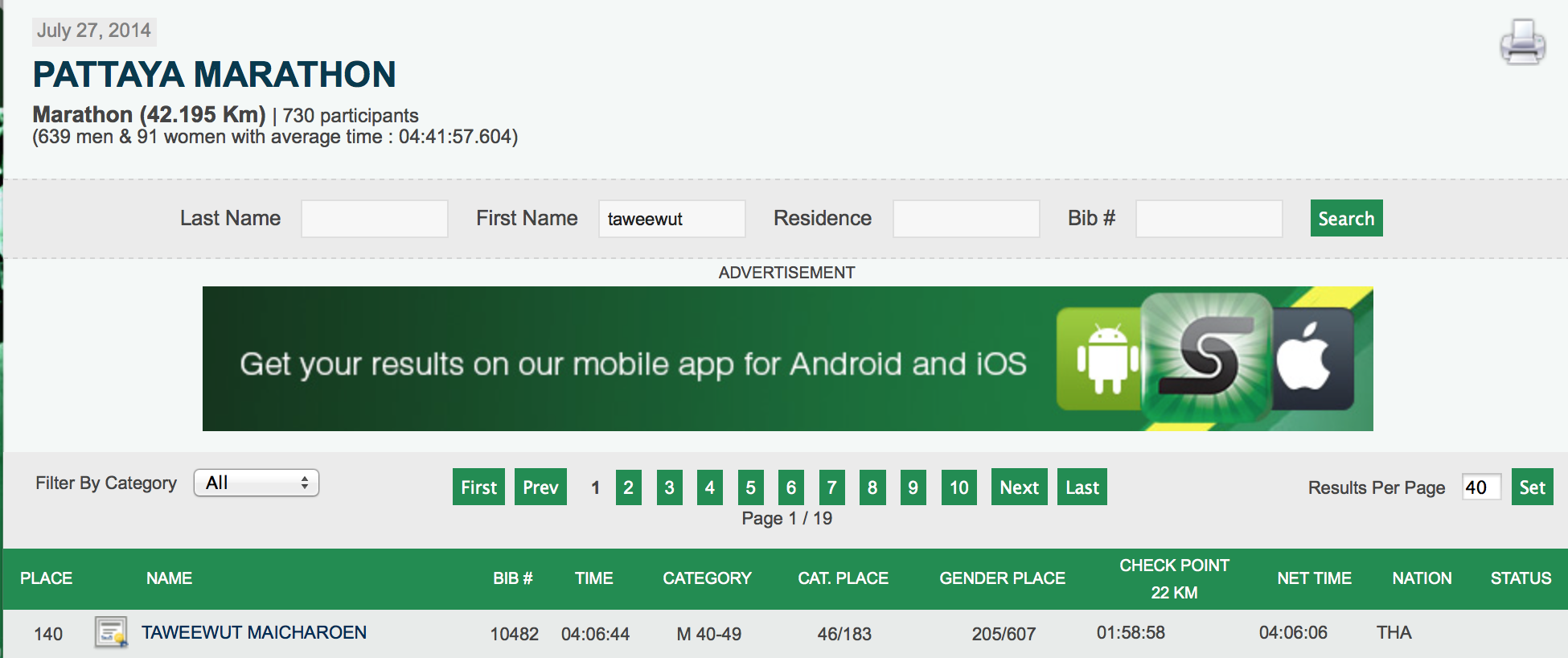Focus the Residence input field
Viewport: 1568px width, 658px height.
coord(966,219)
